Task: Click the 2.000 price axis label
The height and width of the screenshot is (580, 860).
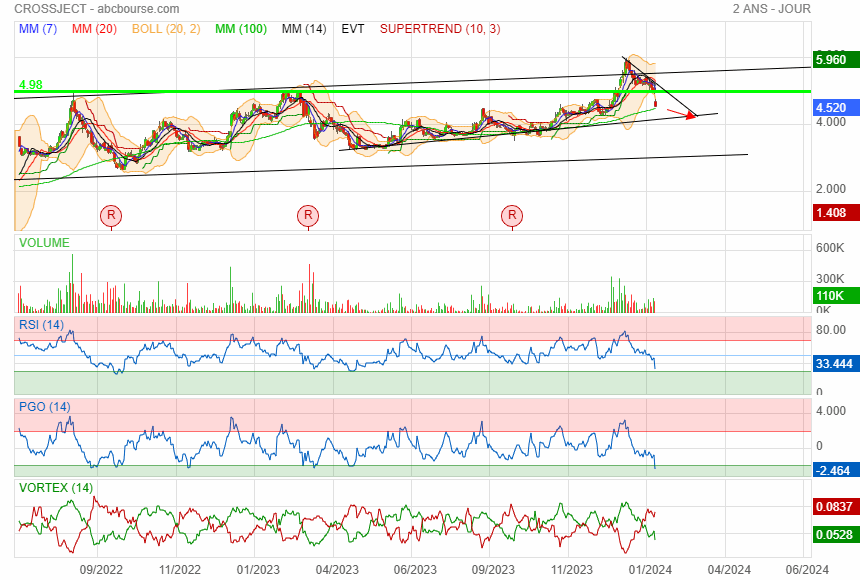Action: coord(831,189)
